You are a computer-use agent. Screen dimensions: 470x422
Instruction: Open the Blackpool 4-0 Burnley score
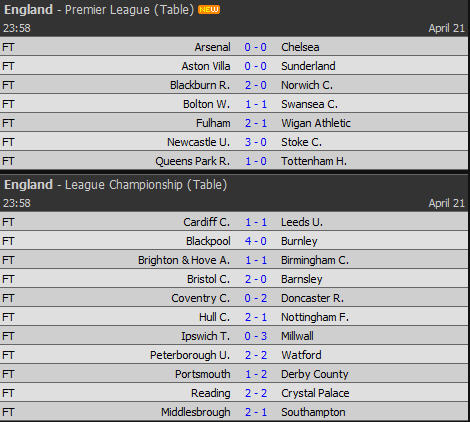point(256,241)
